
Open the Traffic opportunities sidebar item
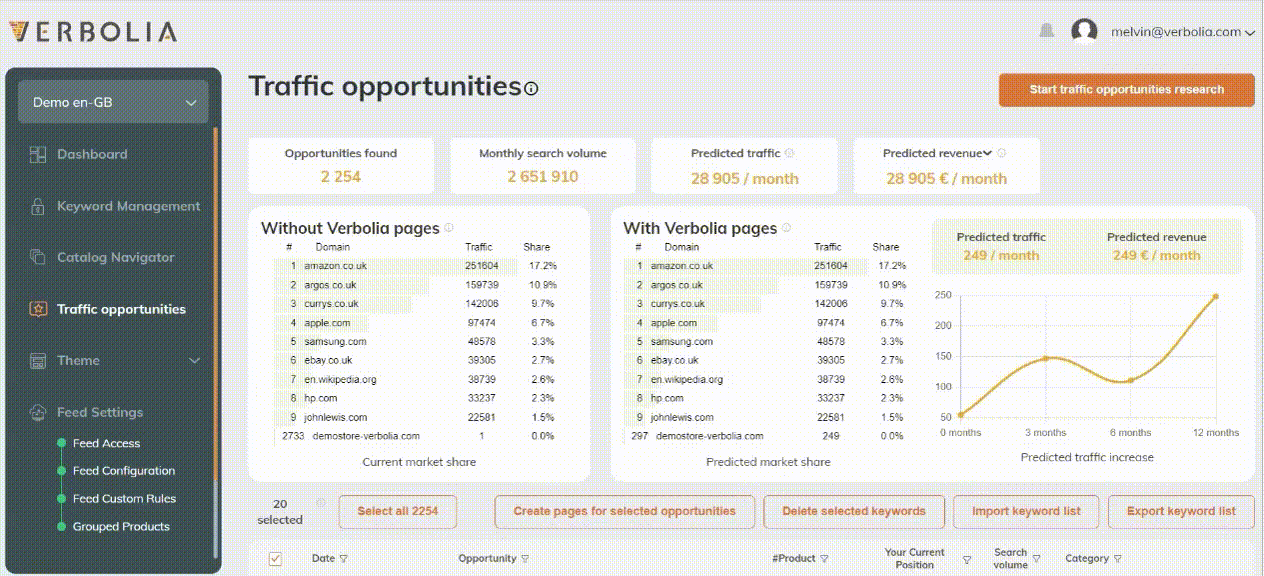(121, 309)
